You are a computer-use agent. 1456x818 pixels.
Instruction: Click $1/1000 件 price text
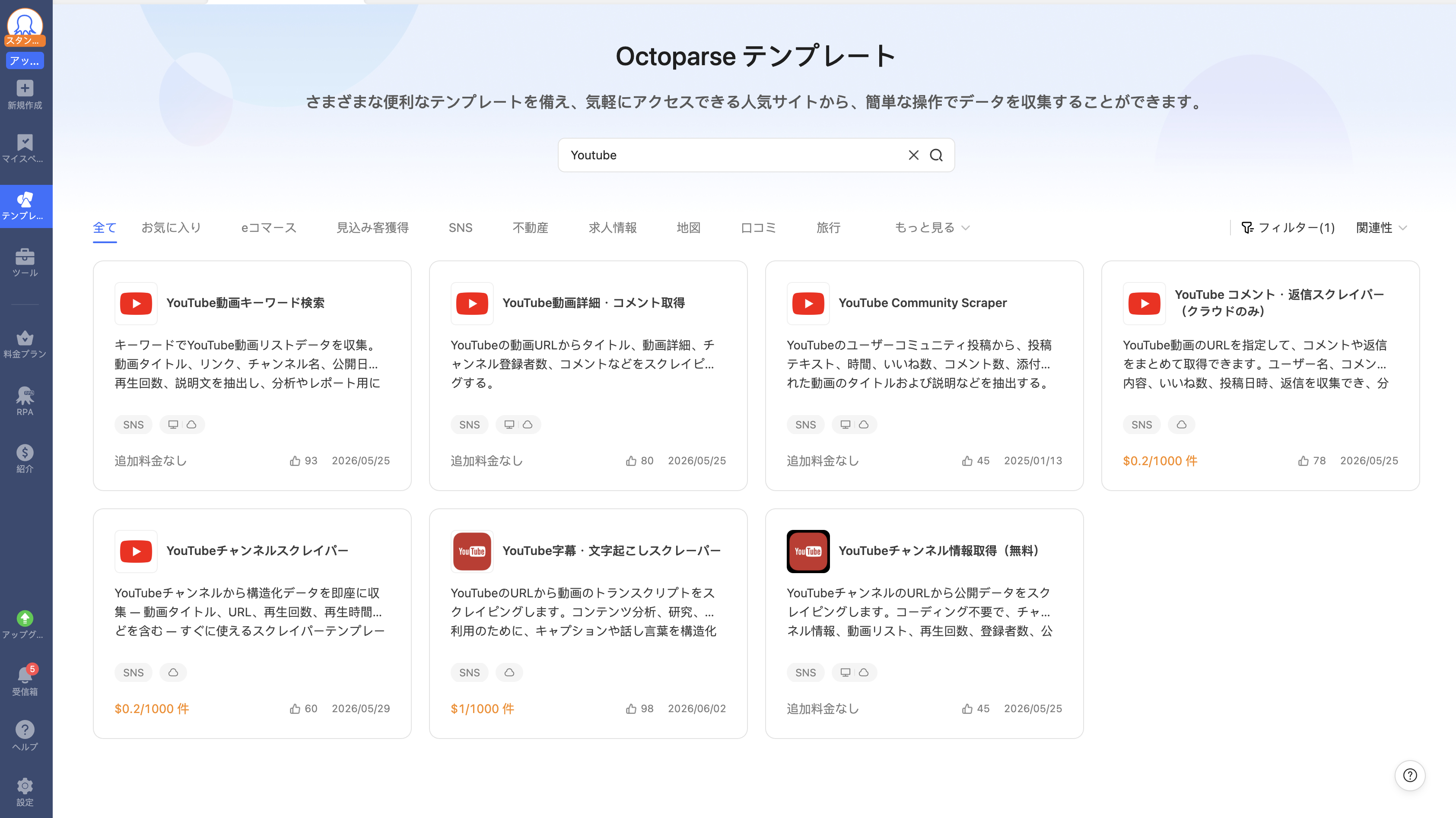click(x=482, y=708)
